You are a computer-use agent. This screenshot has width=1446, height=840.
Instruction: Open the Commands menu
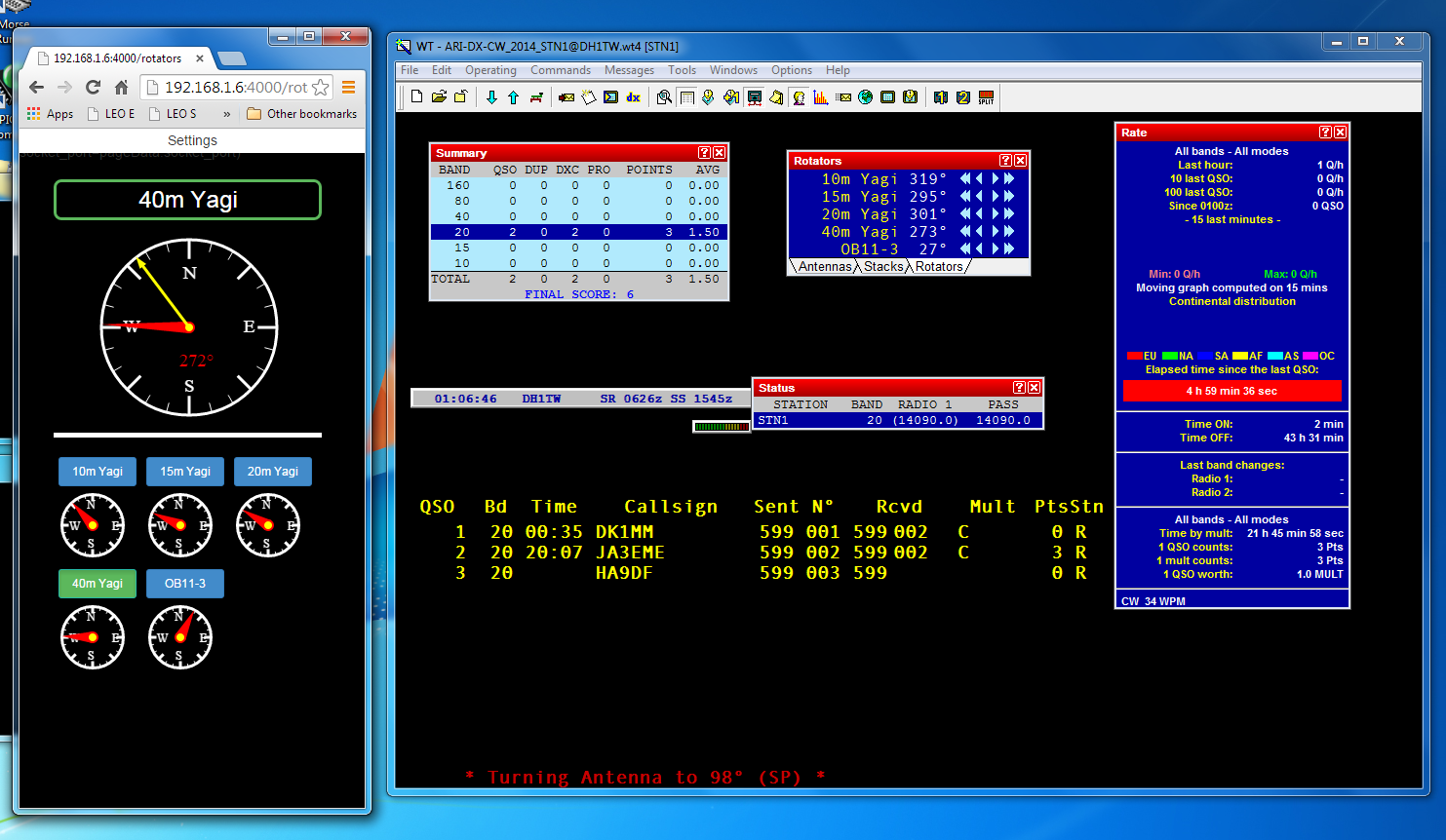click(x=561, y=70)
